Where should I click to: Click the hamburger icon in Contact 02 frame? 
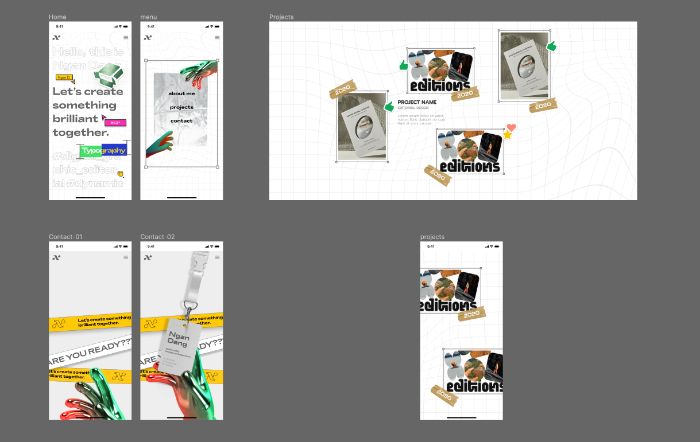(x=217, y=258)
